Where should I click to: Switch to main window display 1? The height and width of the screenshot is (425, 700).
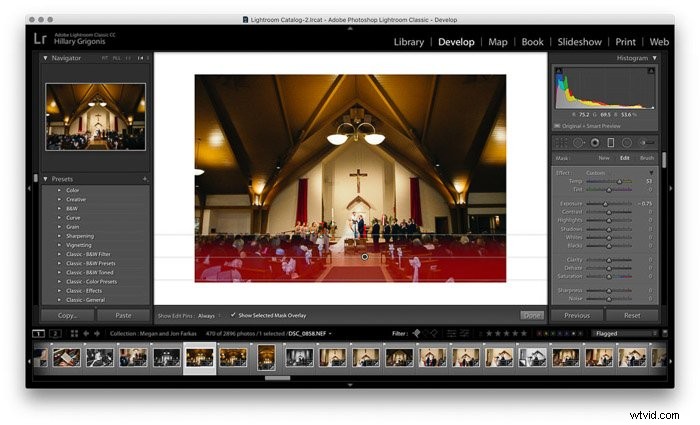pos(38,333)
